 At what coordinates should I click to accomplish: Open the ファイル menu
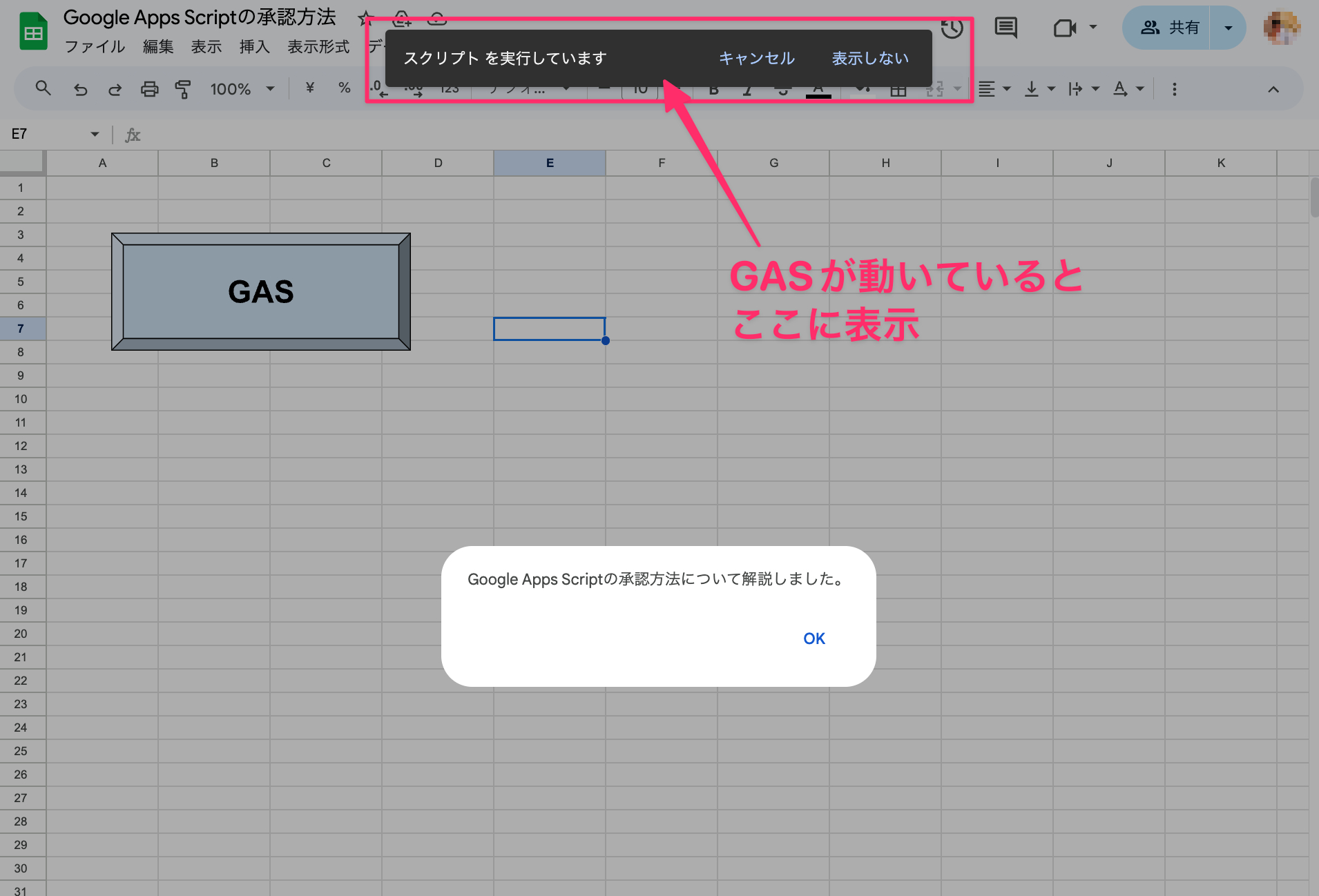(x=95, y=47)
